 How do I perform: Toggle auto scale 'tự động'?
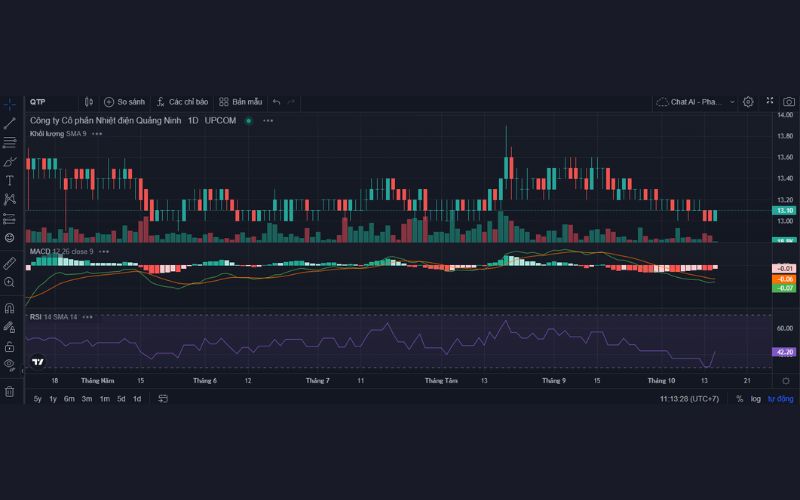point(778,399)
